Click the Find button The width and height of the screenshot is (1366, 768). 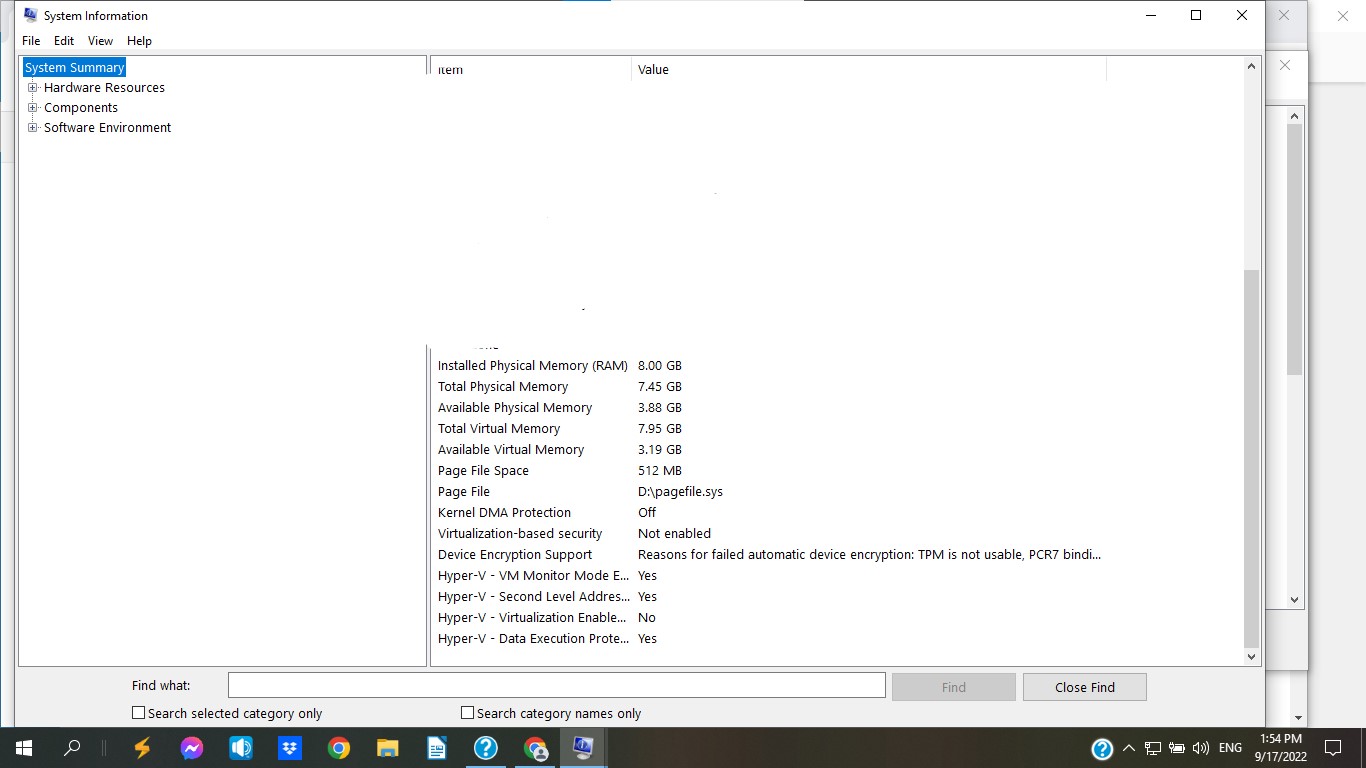[x=952, y=686]
